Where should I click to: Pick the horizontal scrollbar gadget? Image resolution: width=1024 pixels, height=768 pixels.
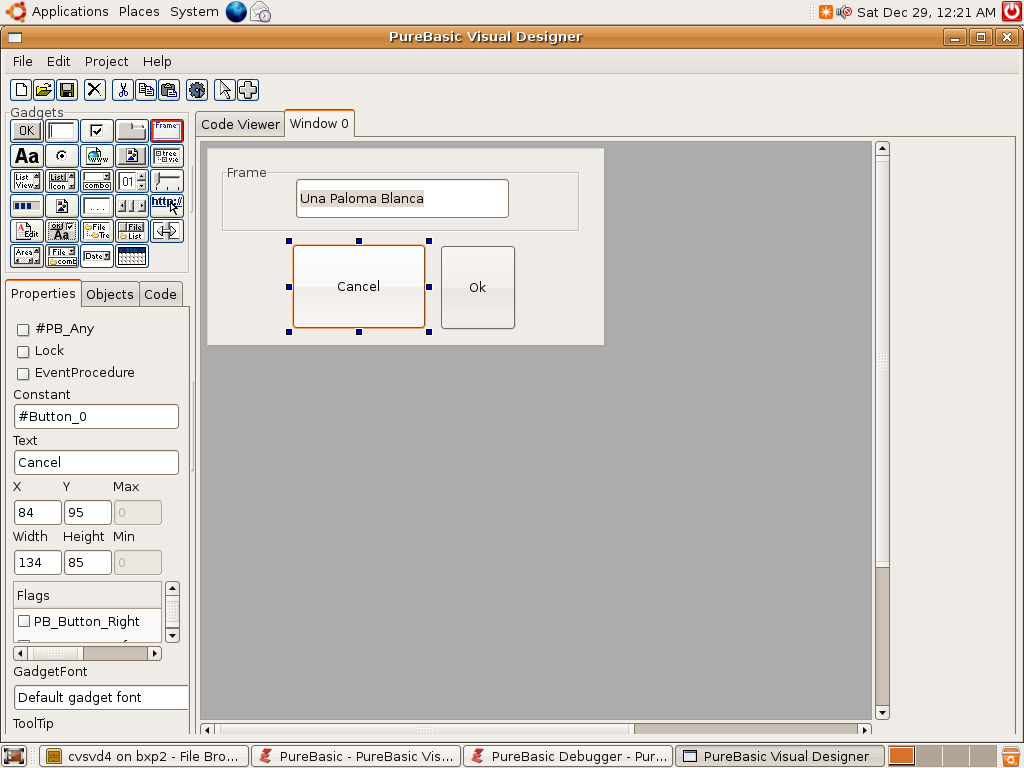(132, 206)
